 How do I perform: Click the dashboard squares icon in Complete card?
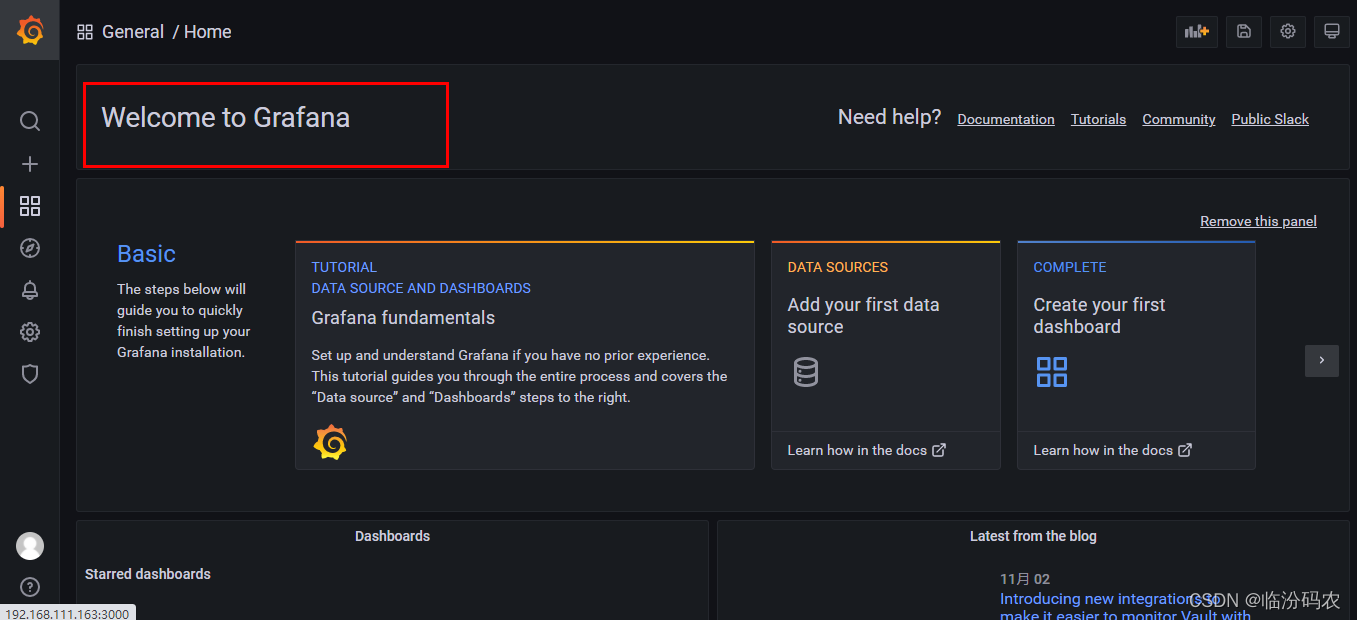[1051, 372]
